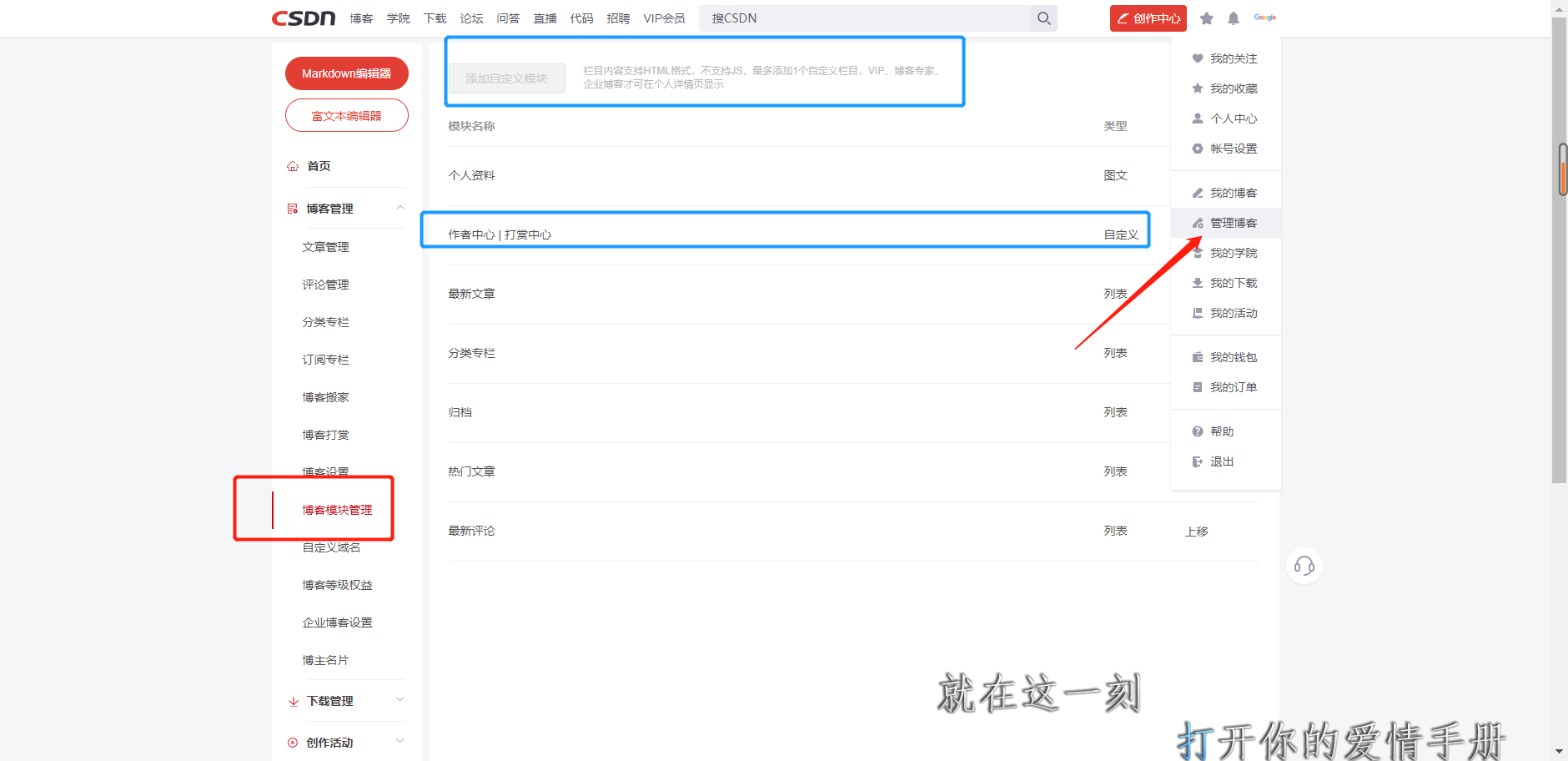Open 评论管理 in the sidebar
1568x761 pixels.
click(x=325, y=285)
